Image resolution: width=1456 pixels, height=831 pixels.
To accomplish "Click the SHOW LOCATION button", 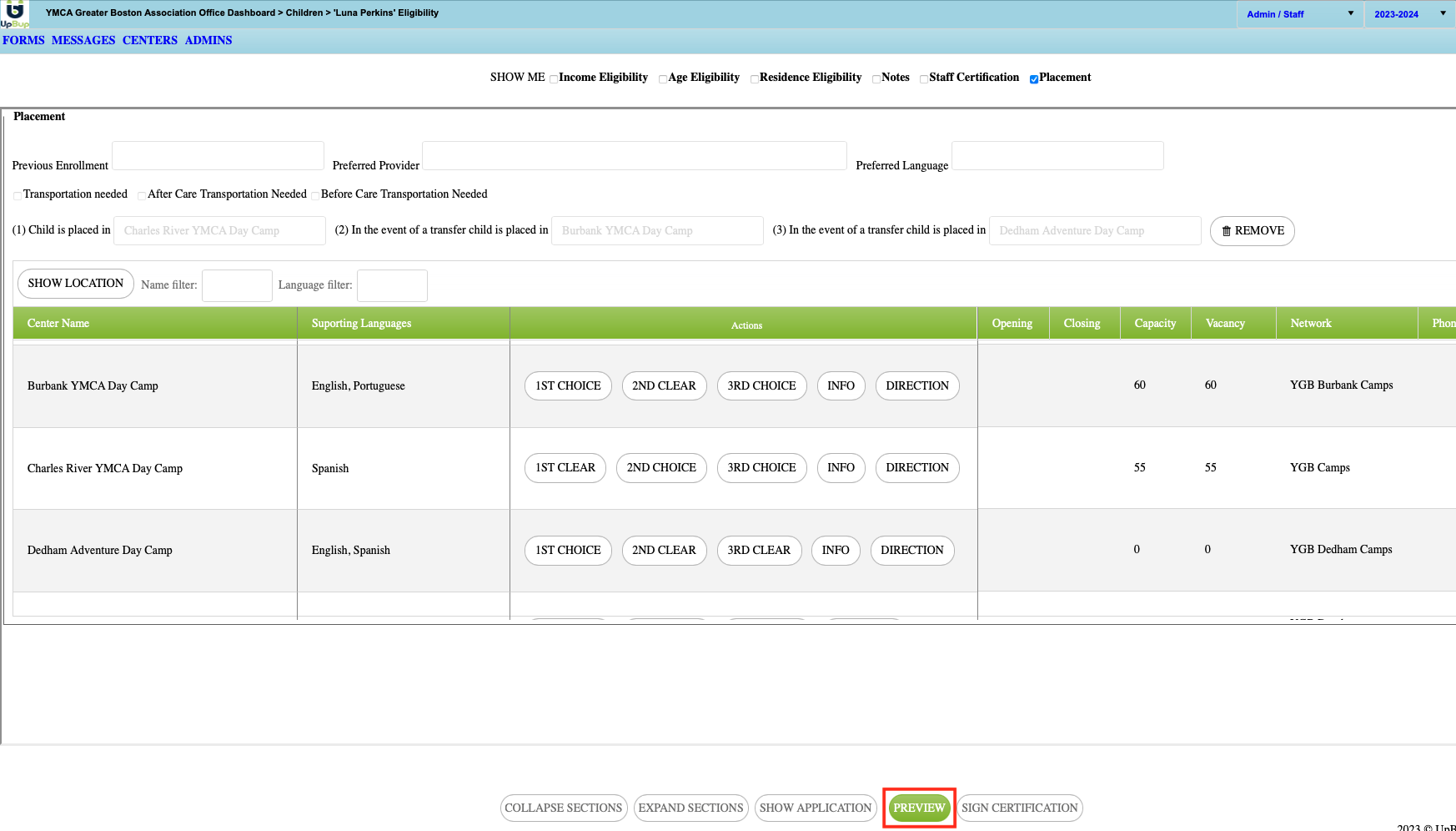I will point(76,284).
